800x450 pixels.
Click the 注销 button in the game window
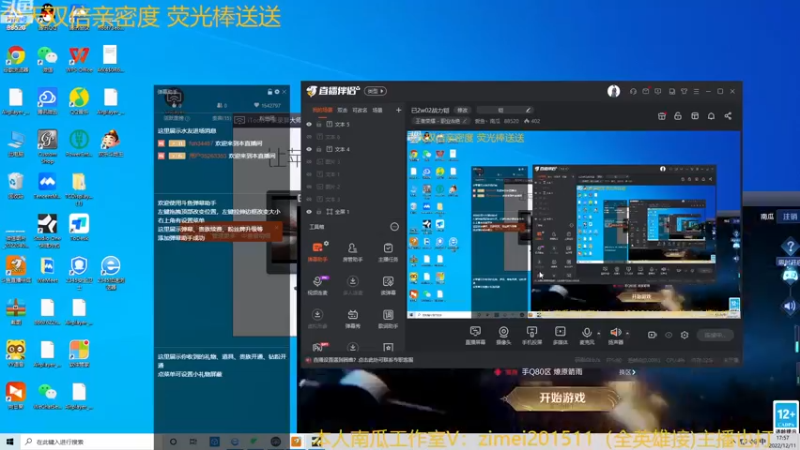click(x=790, y=216)
